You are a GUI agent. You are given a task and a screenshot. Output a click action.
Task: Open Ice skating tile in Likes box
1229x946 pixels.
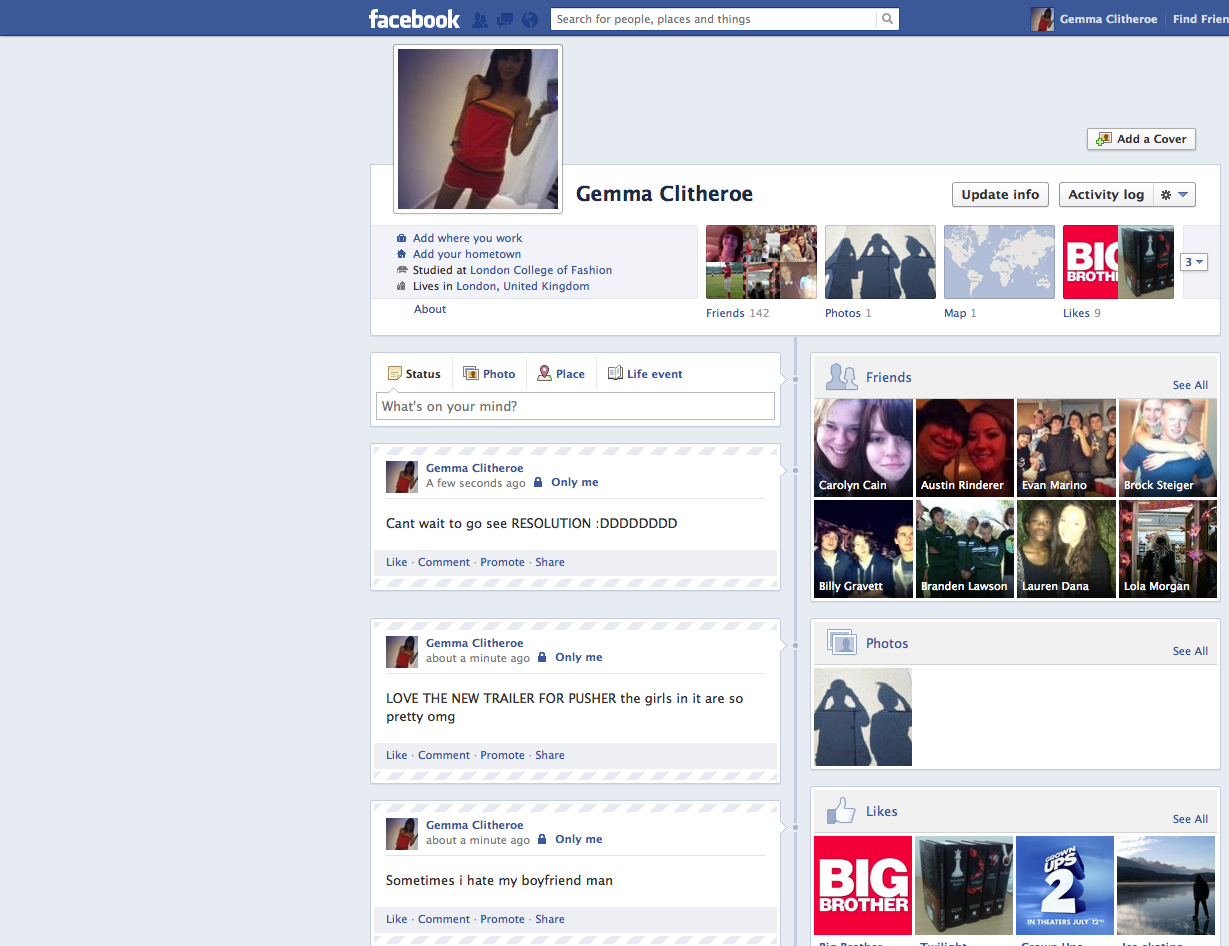tap(1166, 885)
